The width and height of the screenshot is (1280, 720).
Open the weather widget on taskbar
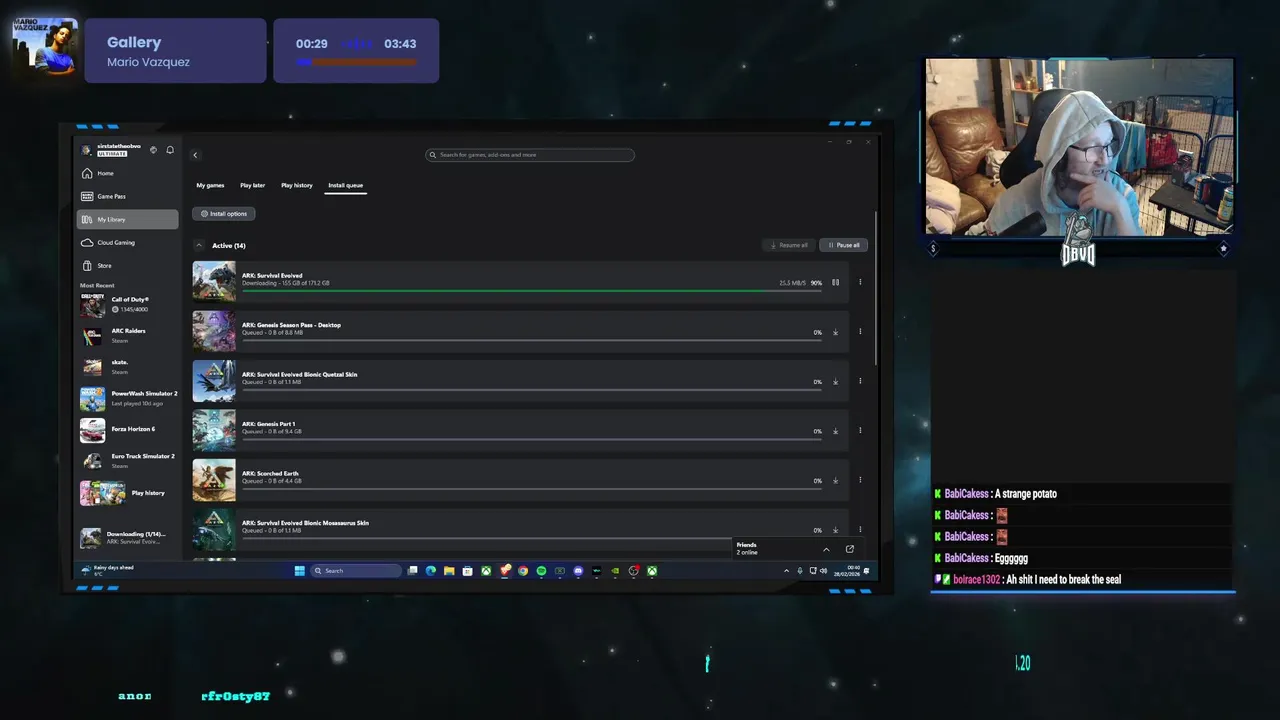[108, 570]
